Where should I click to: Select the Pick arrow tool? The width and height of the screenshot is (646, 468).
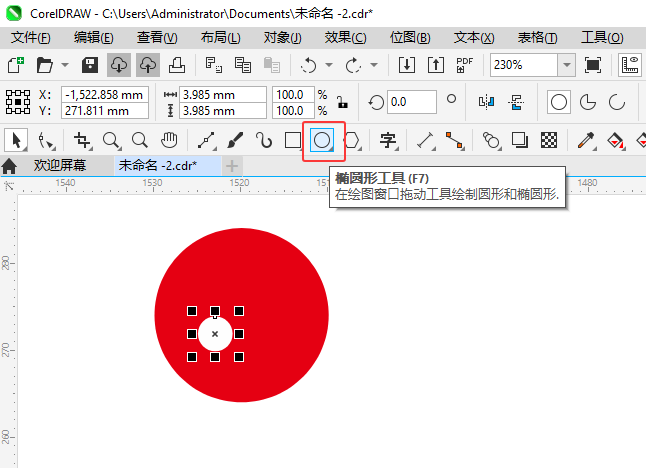click(16, 140)
